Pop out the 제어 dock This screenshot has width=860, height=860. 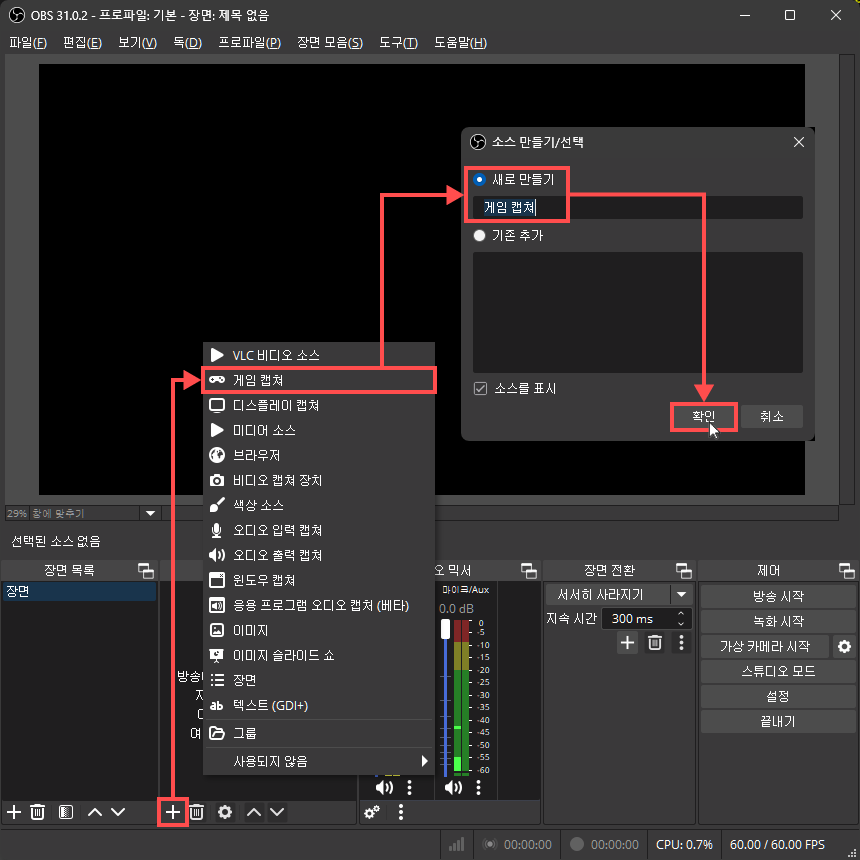(x=847, y=570)
